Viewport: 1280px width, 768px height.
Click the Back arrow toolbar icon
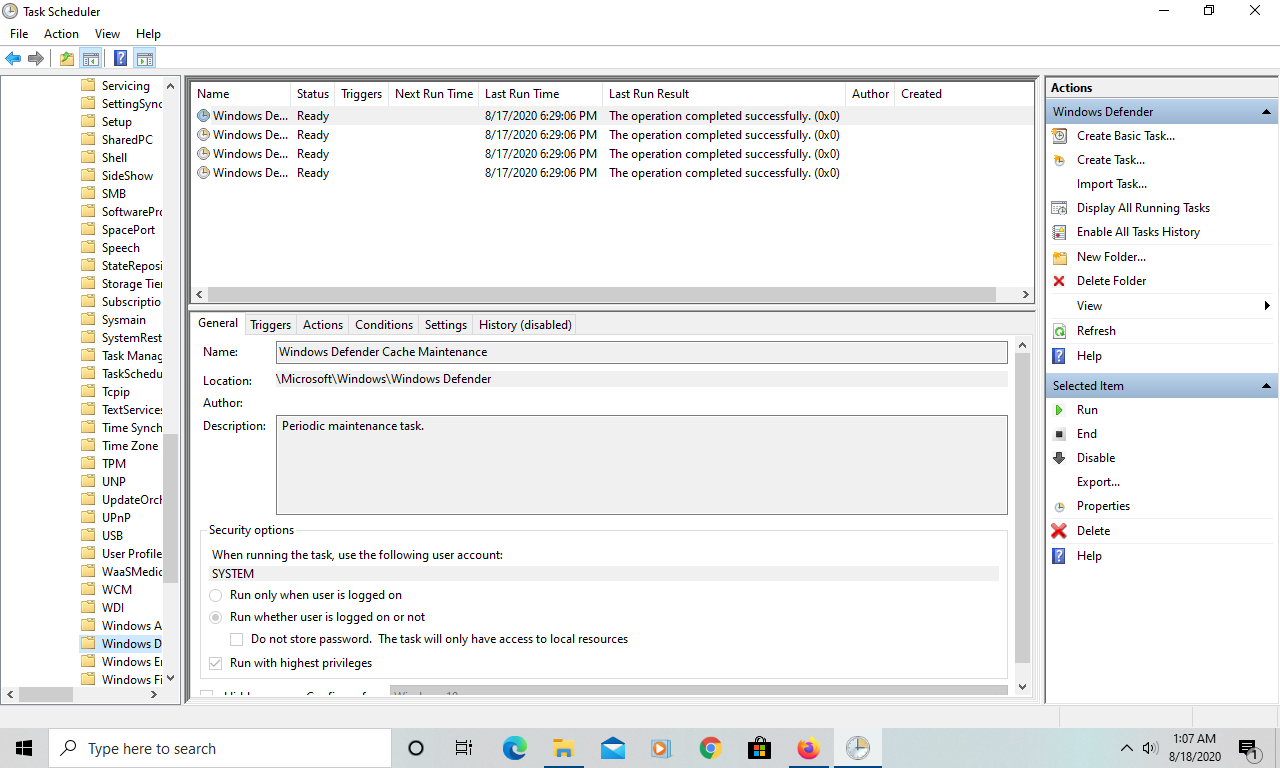click(x=13, y=59)
